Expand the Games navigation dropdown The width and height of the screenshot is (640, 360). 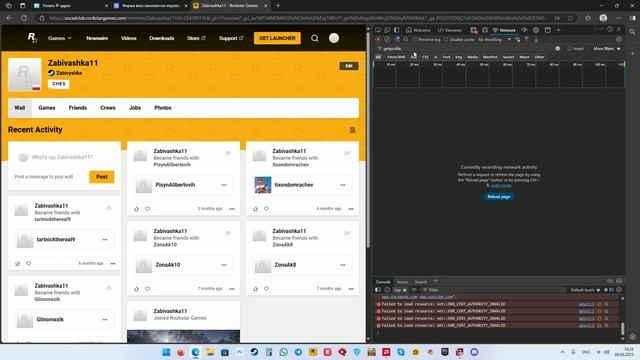tap(60, 38)
